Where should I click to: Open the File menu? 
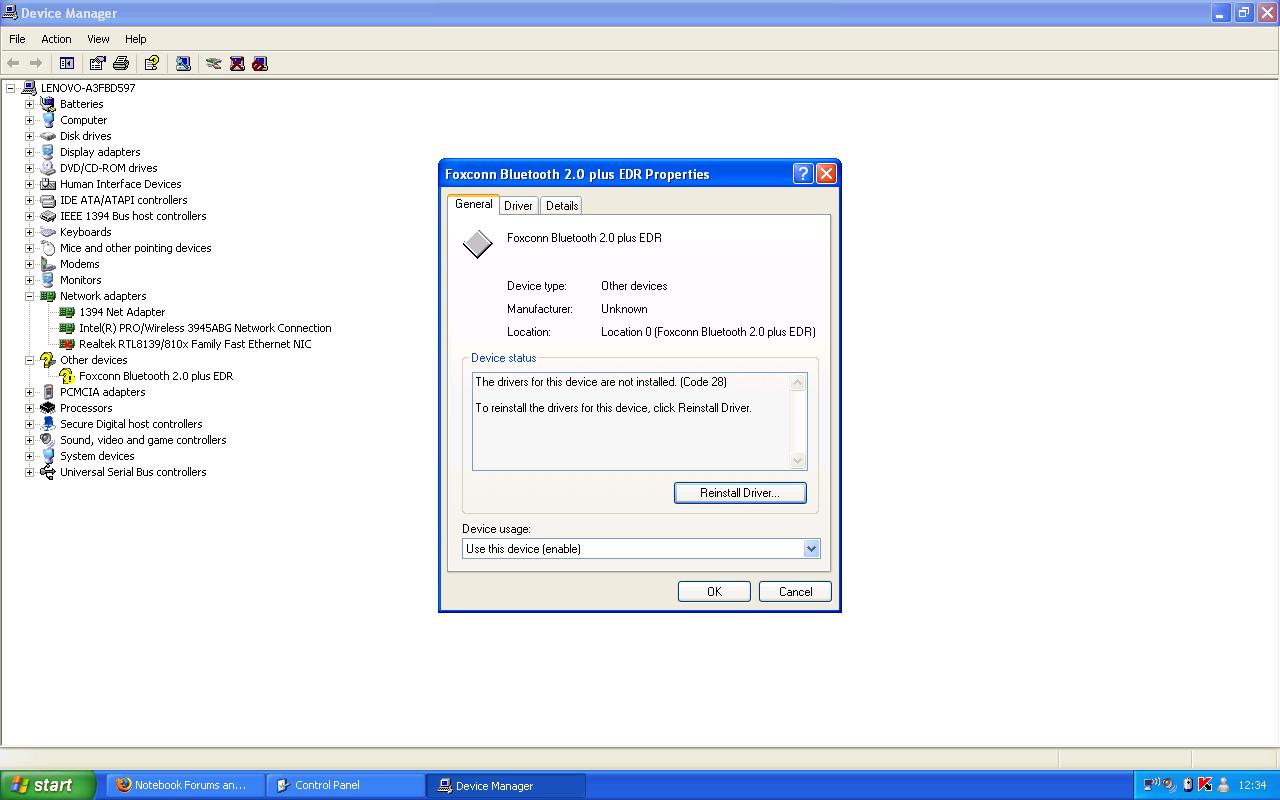[x=17, y=39]
